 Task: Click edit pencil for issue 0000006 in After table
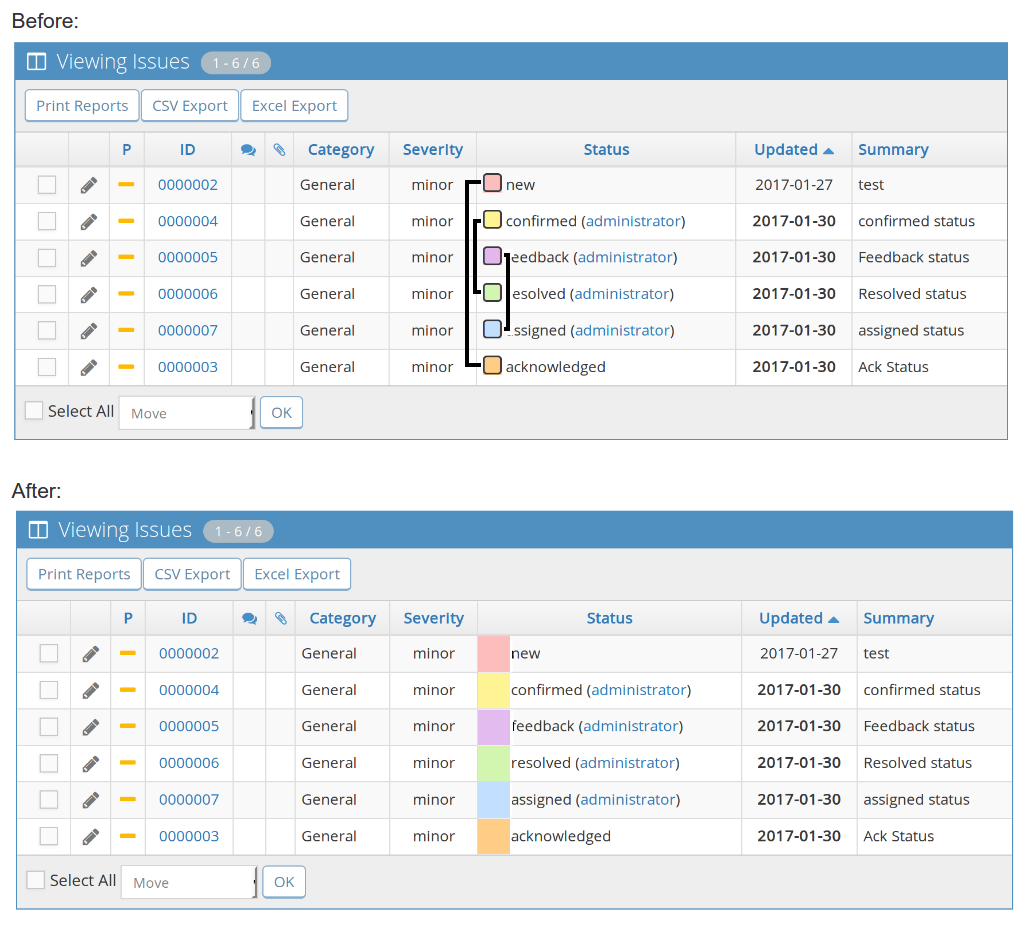[x=91, y=763]
